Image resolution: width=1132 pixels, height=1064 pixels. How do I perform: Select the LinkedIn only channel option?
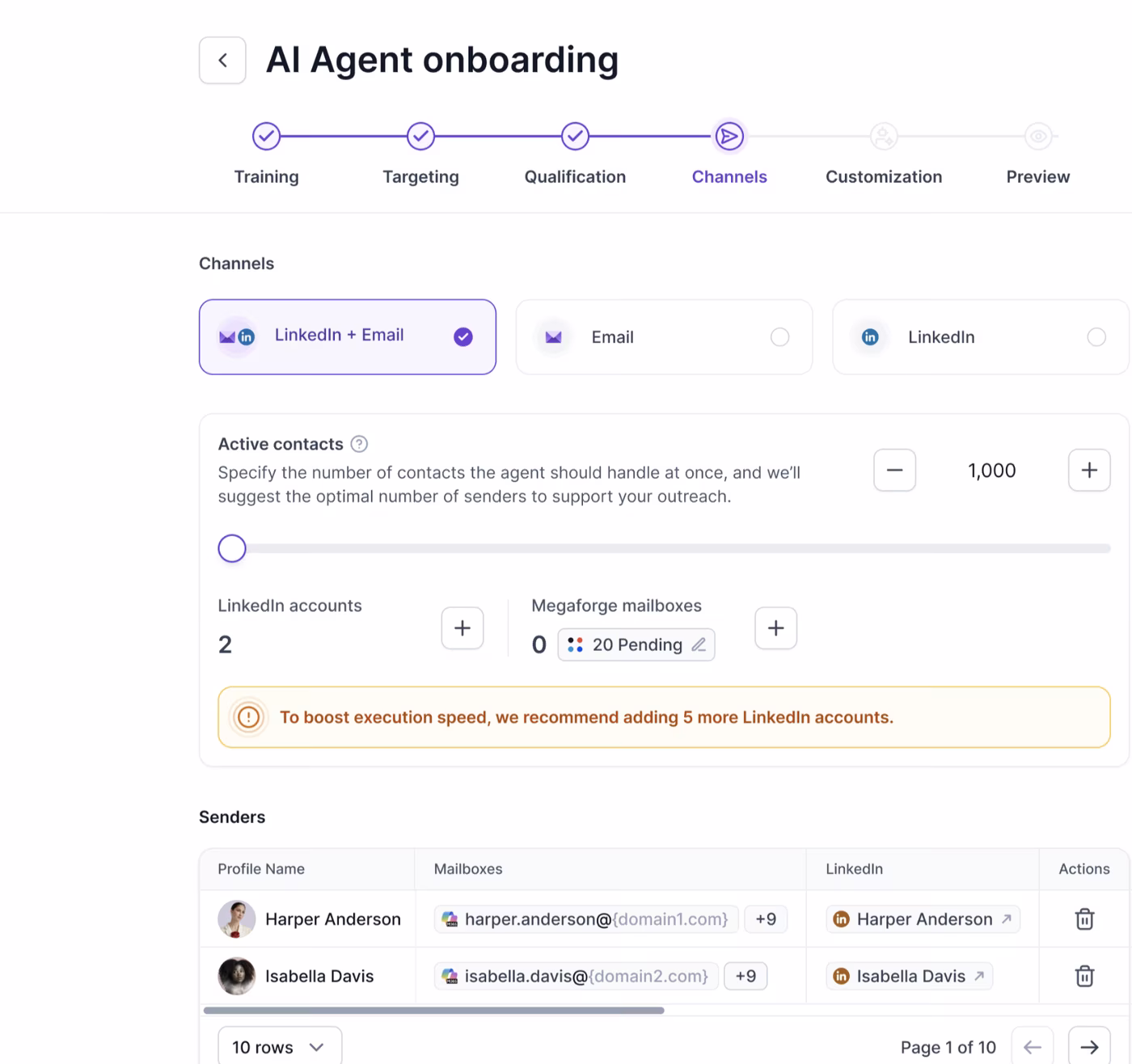pos(981,336)
